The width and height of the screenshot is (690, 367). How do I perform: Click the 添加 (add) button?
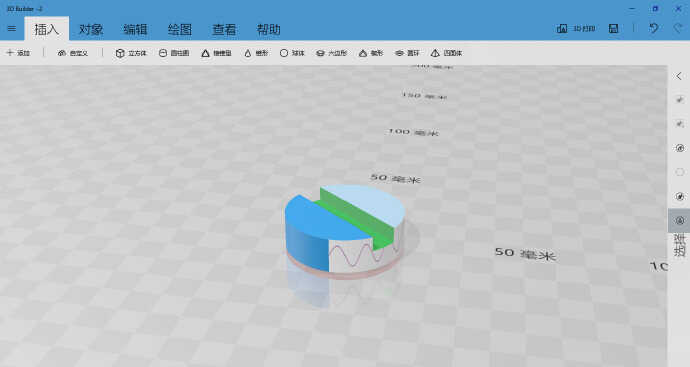(18, 53)
